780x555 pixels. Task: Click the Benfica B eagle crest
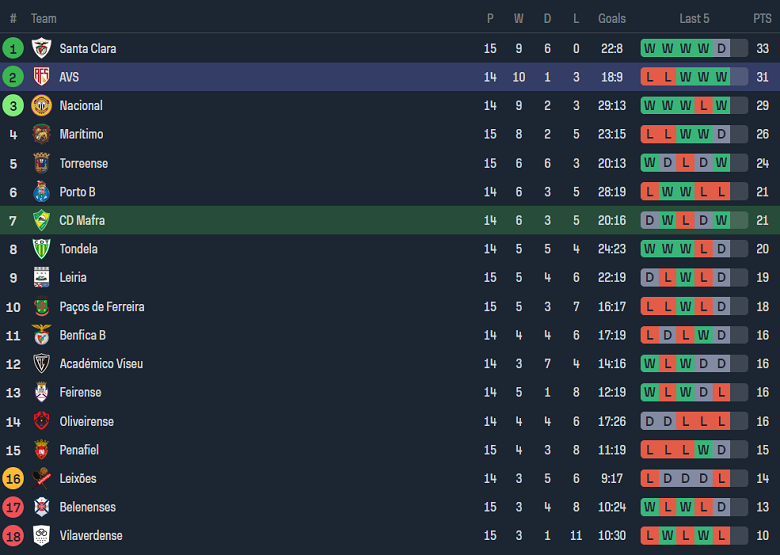pyautogui.click(x=41, y=335)
